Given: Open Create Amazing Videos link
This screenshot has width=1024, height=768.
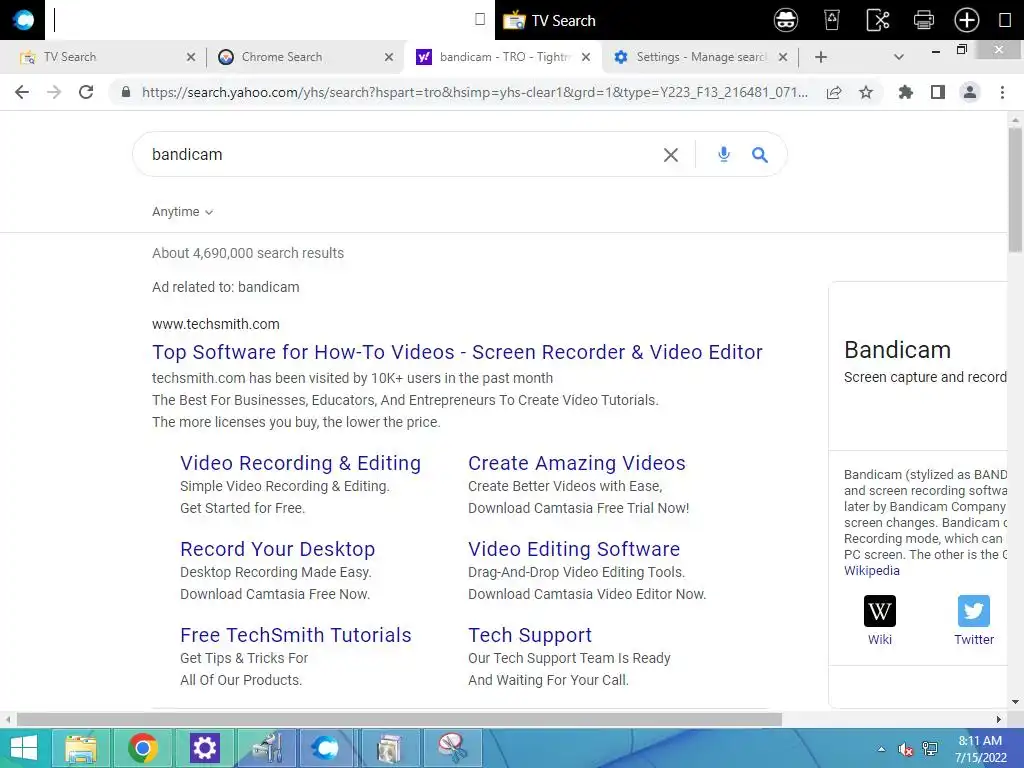Looking at the screenshot, I should pos(577,463).
